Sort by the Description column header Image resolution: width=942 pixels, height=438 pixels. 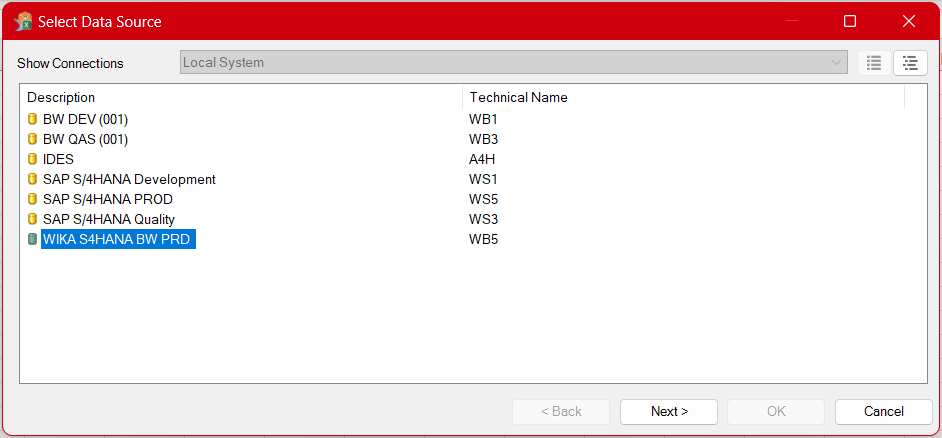tap(240, 97)
